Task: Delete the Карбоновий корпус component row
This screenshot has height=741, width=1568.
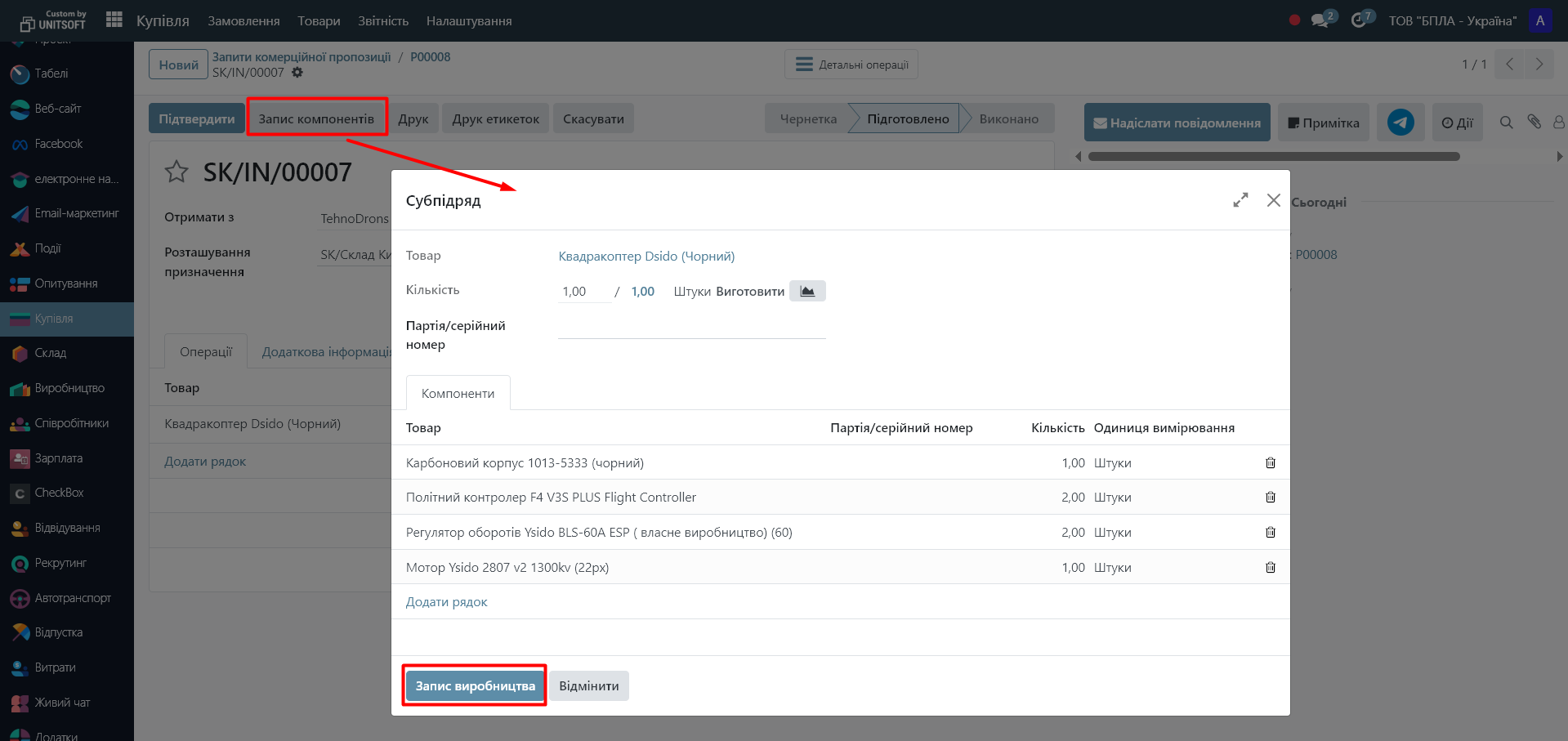Action: pyautogui.click(x=1270, y=463)
